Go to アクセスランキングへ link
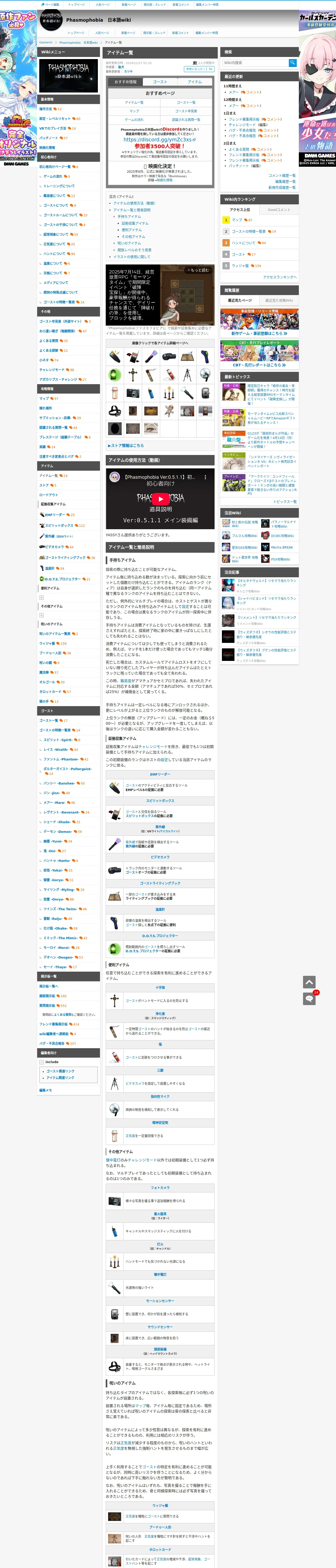This screenshot has width=336, height=1568. (x=280, y=277)
